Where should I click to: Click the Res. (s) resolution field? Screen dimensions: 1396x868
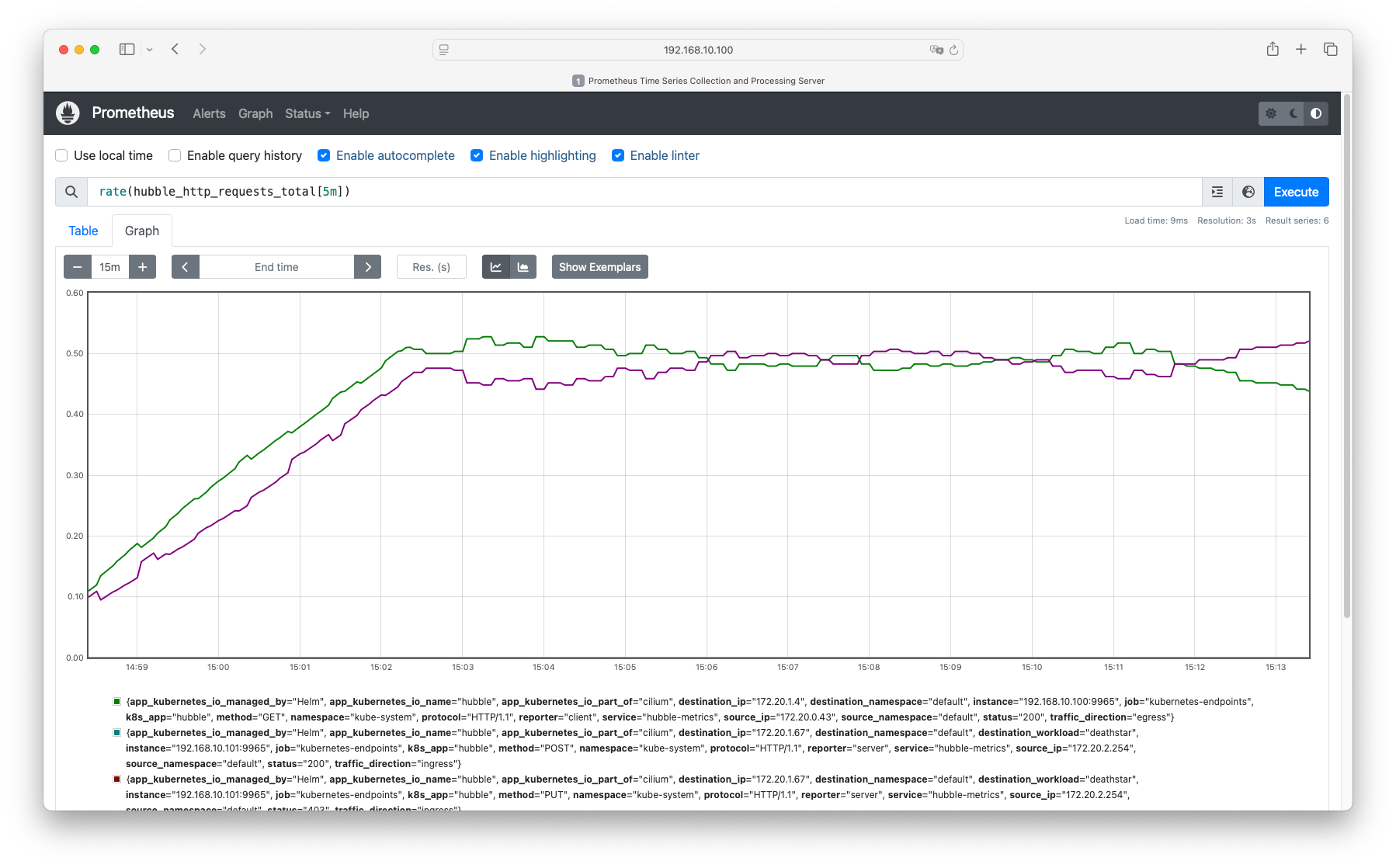[432, 267]
